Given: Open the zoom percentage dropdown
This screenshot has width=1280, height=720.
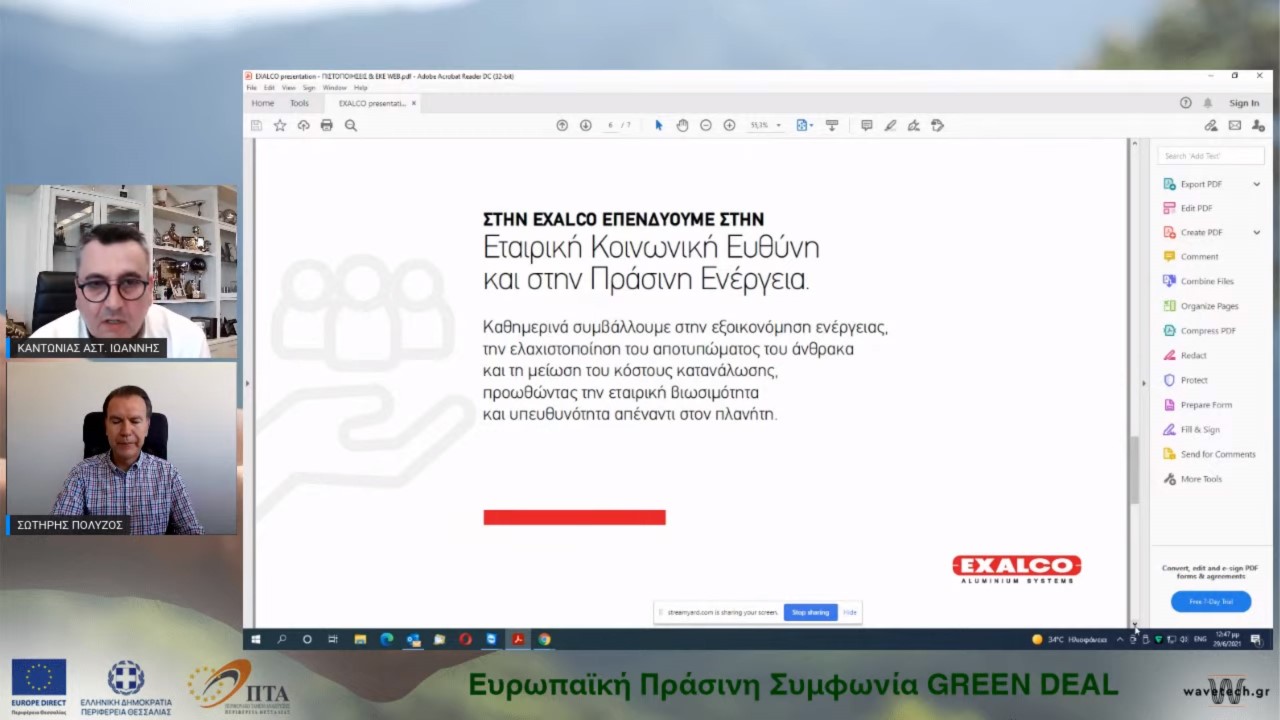Looking at the screenshot, I should click(x=778, y=126).
